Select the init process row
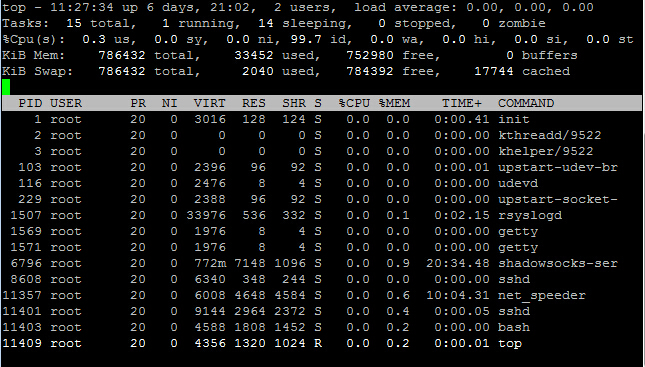 (x=322, y=119)
